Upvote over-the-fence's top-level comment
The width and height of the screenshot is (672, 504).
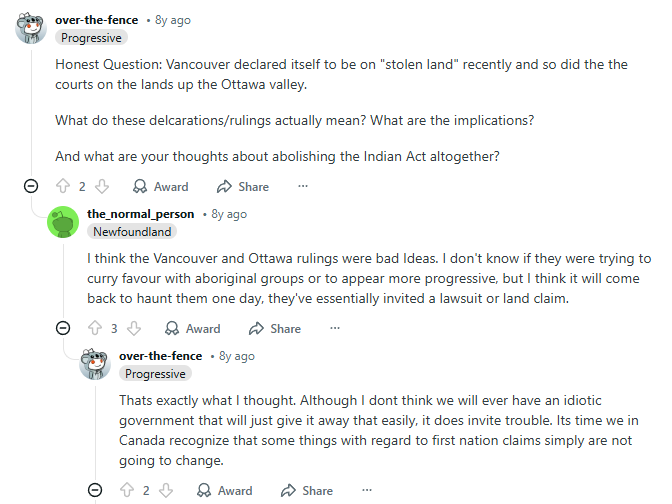pos(63,186)
